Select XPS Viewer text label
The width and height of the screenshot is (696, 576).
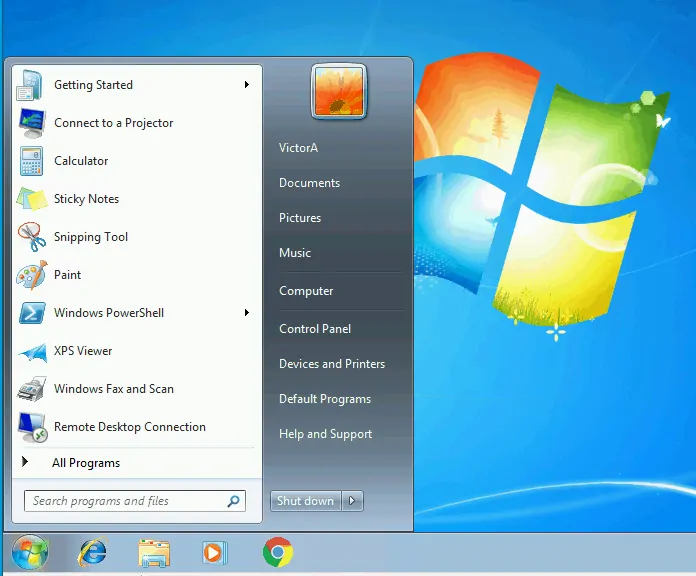83,351
